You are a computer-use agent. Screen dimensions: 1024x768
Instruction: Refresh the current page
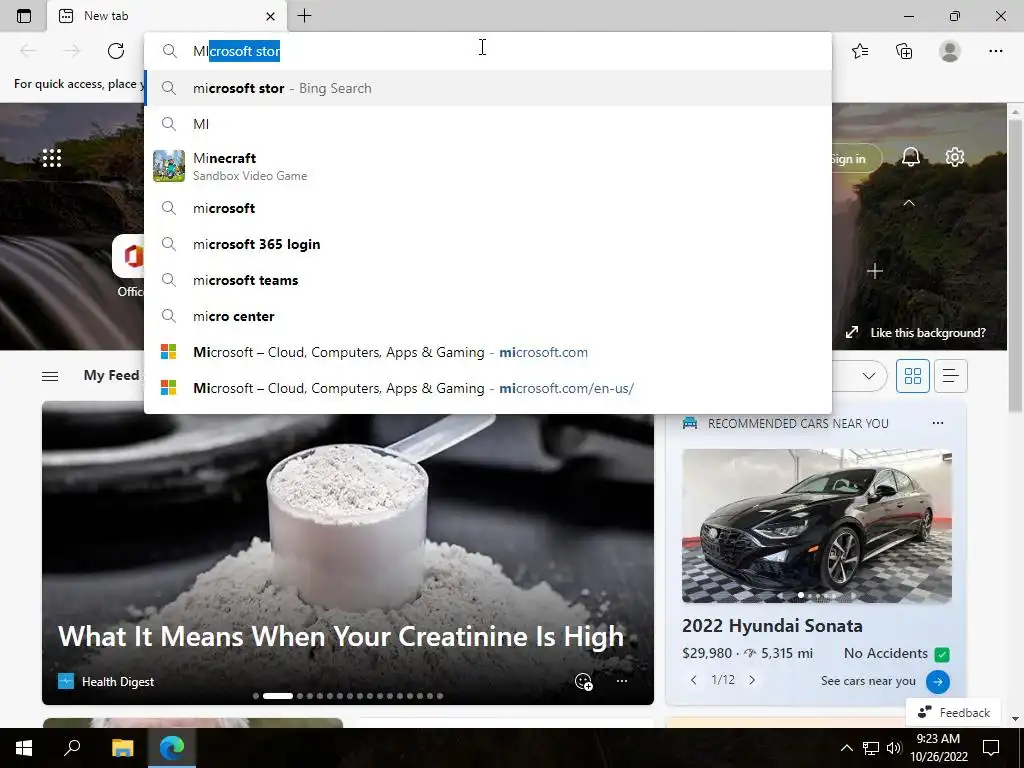point(116,51)
